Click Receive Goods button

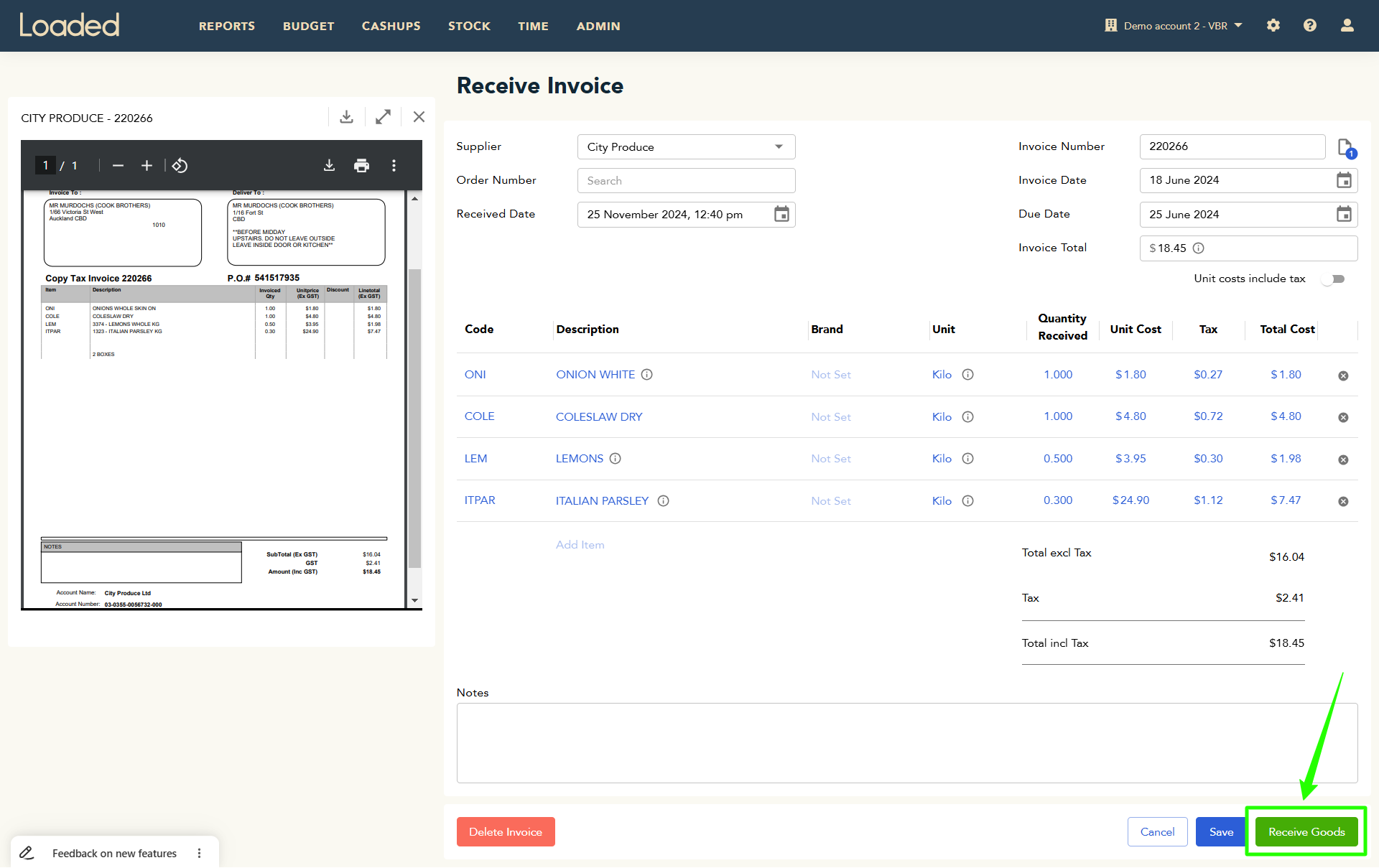[x=1306, y=831]
